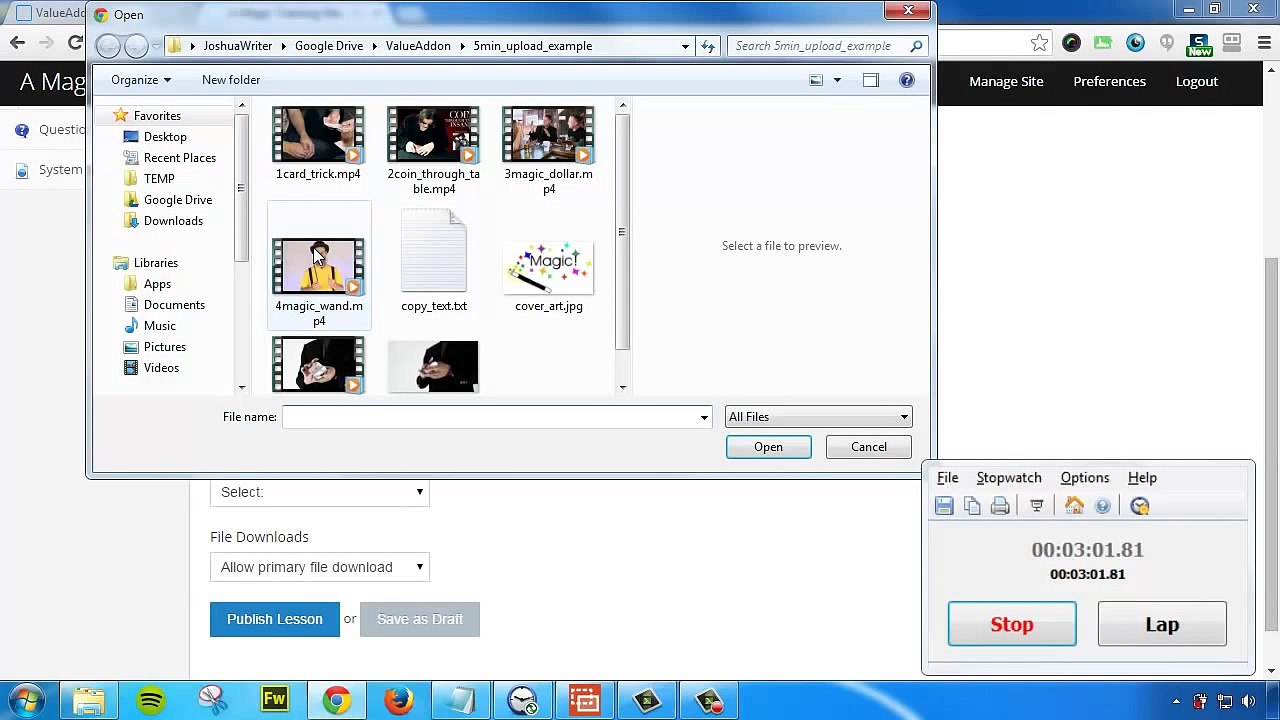The image size is (1280, 720).
Task: Launch Firefox from the taskbar
Action: tap(399, 700)
